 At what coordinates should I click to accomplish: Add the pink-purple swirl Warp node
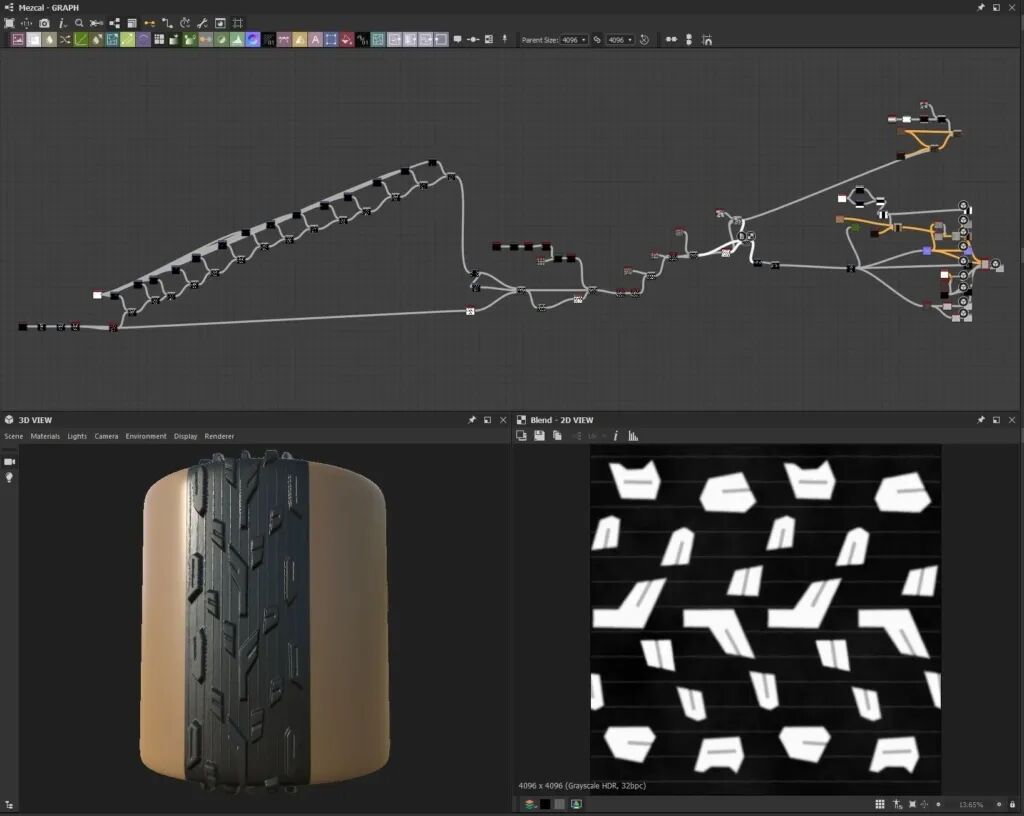(x=253, y=40)
